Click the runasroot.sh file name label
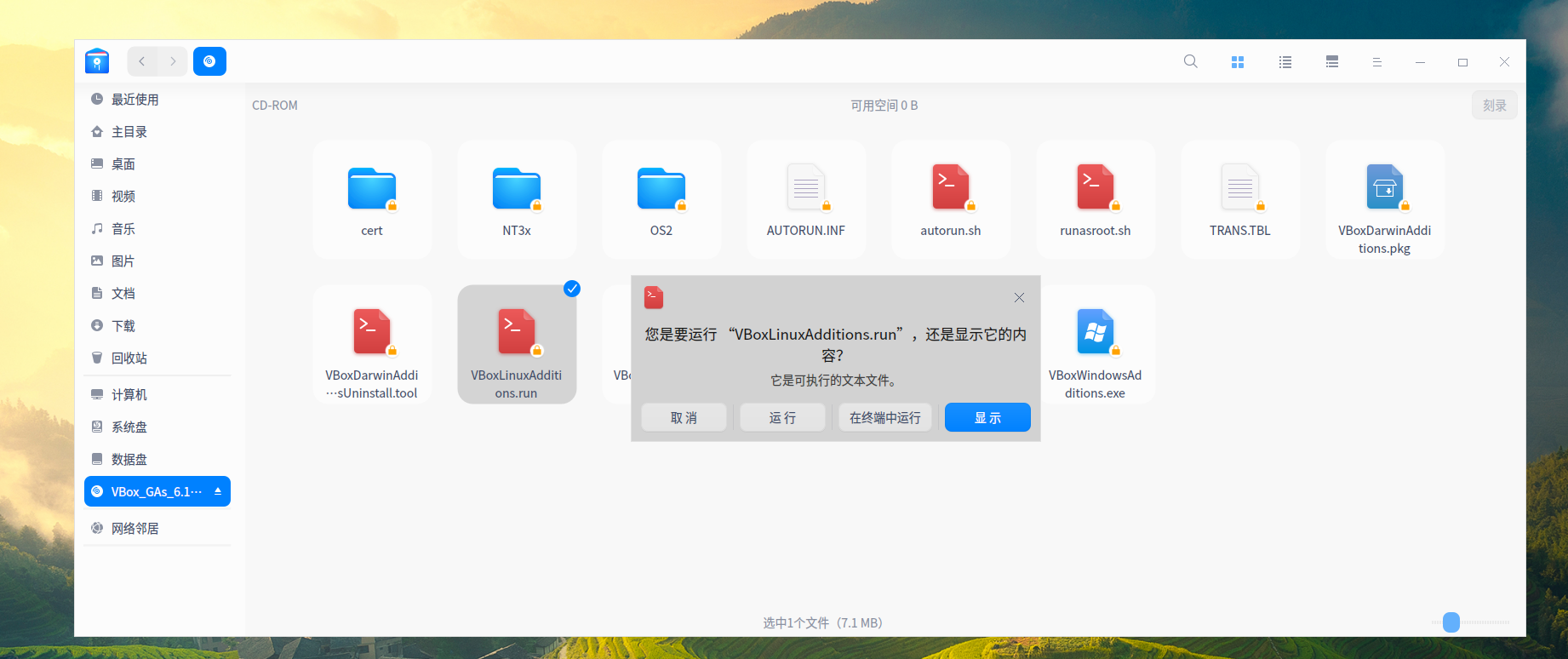The height and width of the screenshot is (659, 1568). point(1096,231)
